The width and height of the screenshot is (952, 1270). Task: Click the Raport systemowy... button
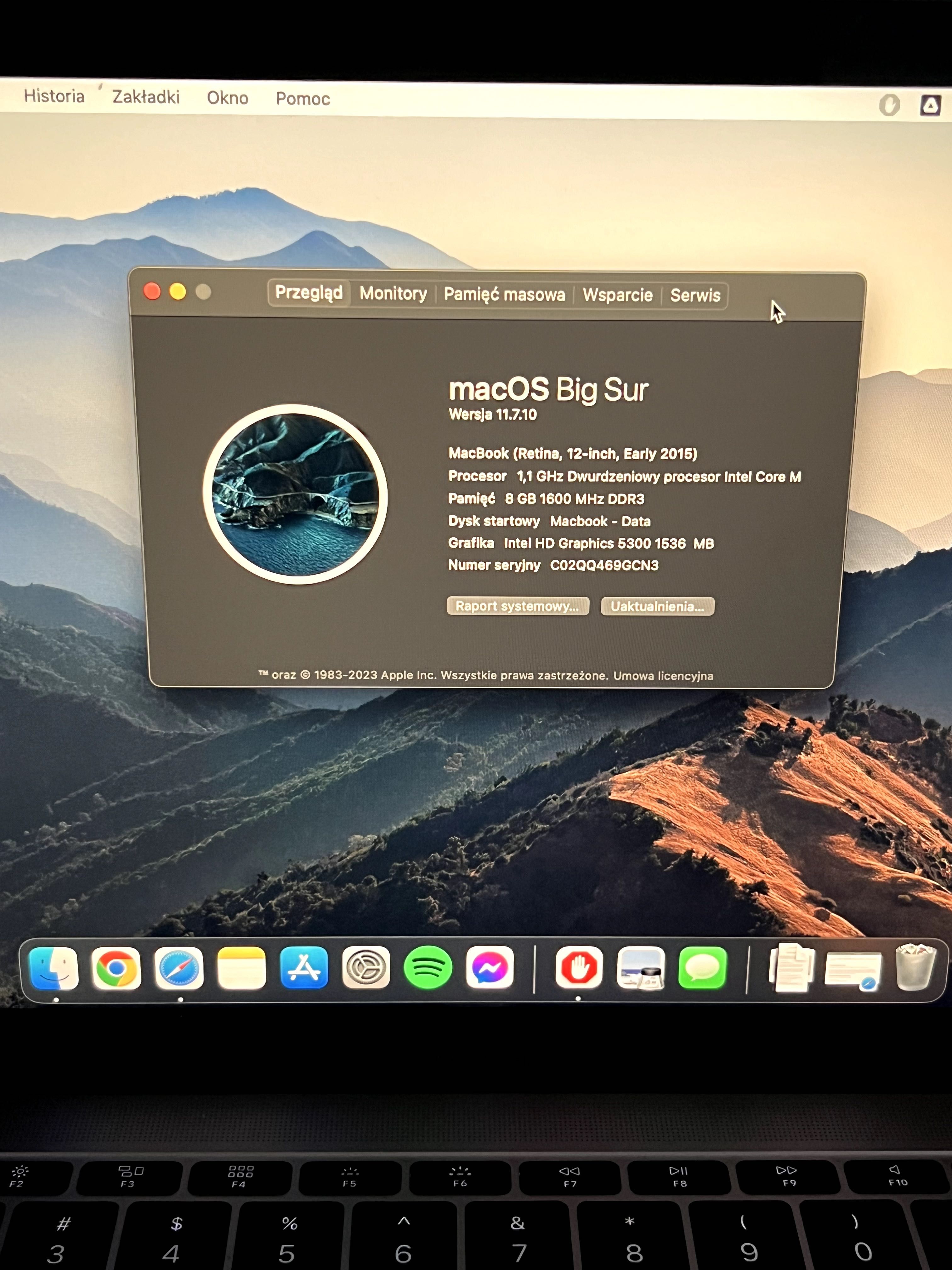pos(518,606)
